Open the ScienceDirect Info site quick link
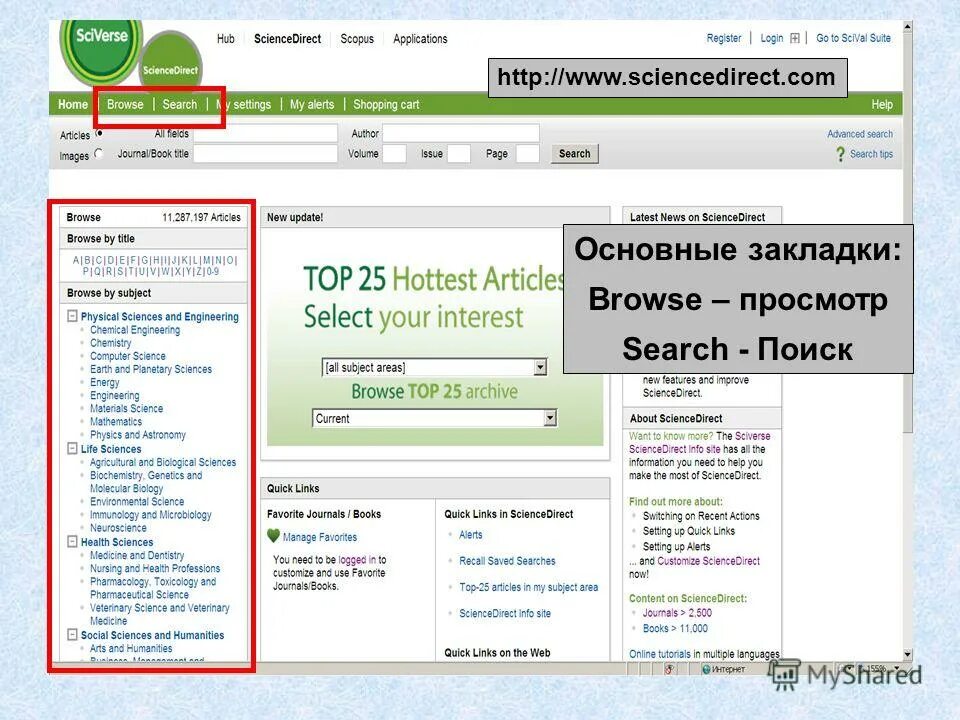The height and width of the screenshot is (720, 960). [x=505, y=613]
